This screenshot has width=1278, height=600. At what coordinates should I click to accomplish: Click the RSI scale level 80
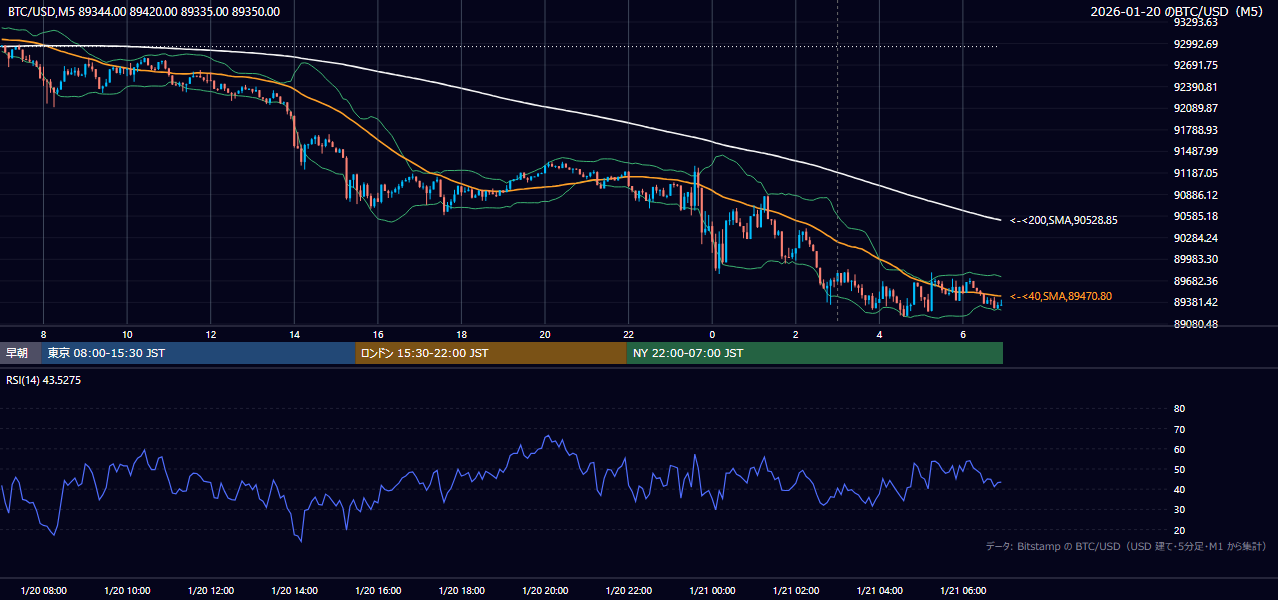[x=1180, y=409]
